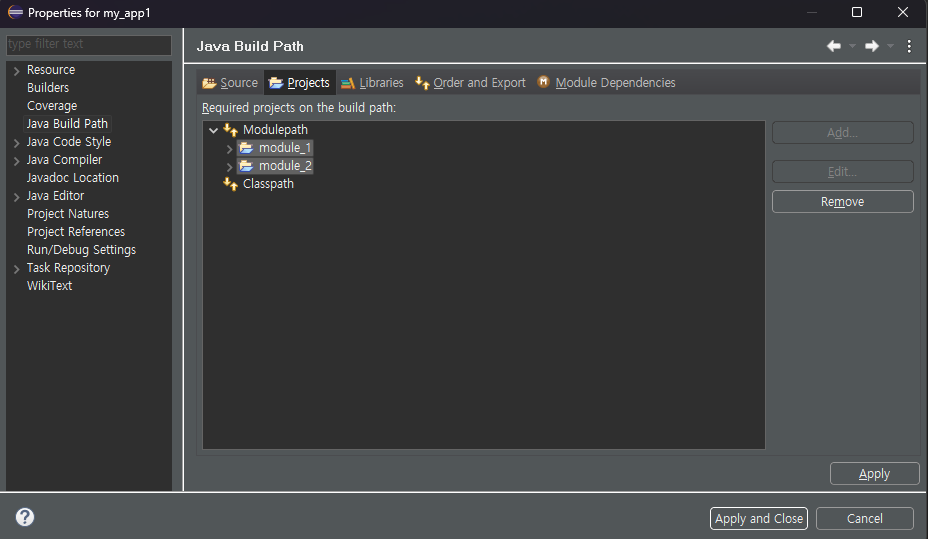
Task: Switch to the Projects tab
Action: click(x=300, y=83)
